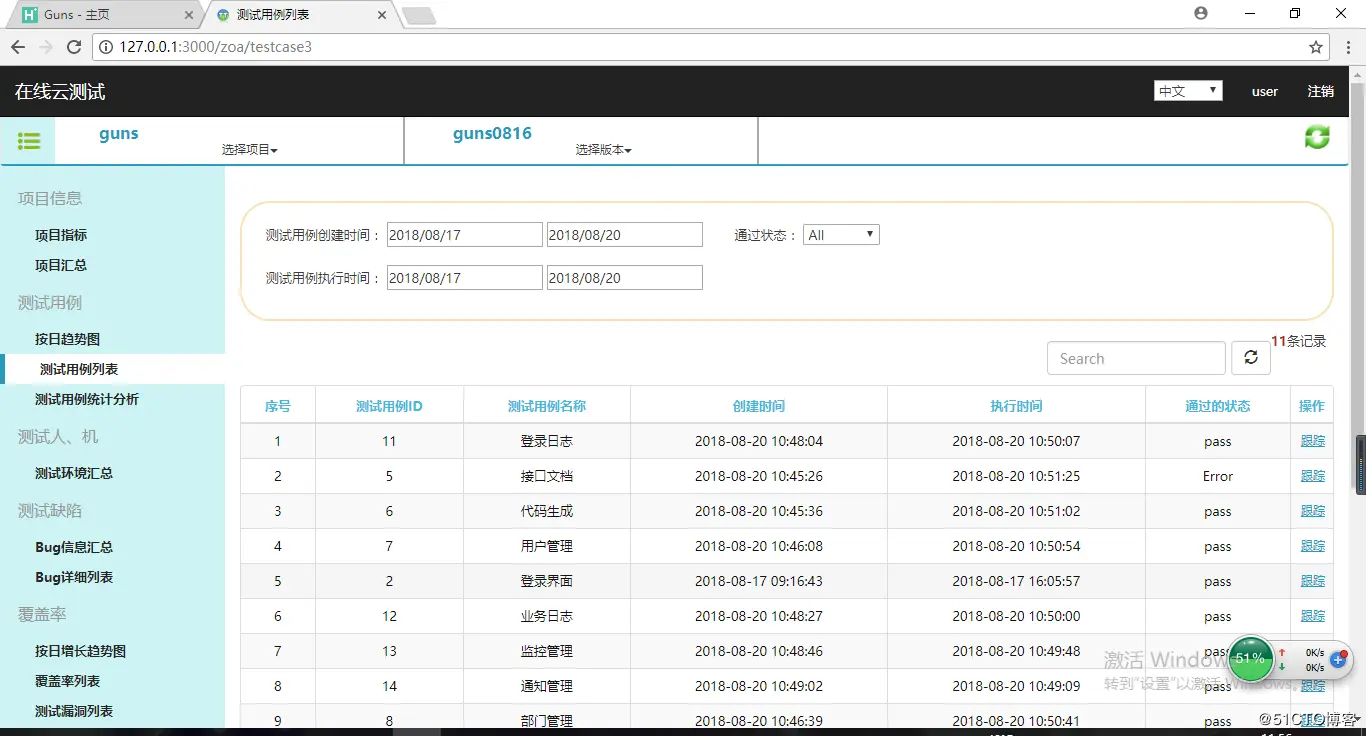Click the blue download speed icon near 51%

pos(1338,659)
